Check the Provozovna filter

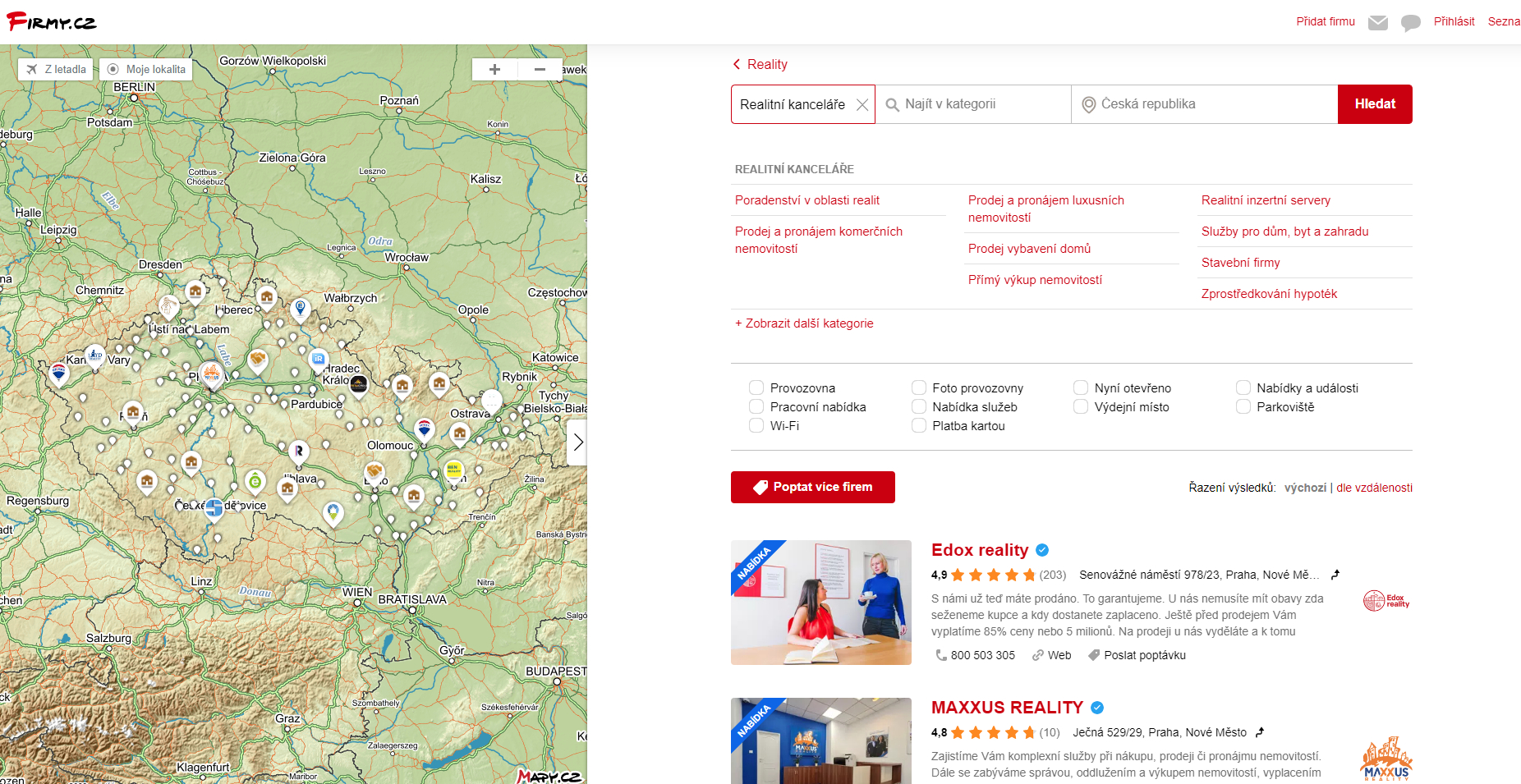756,387
